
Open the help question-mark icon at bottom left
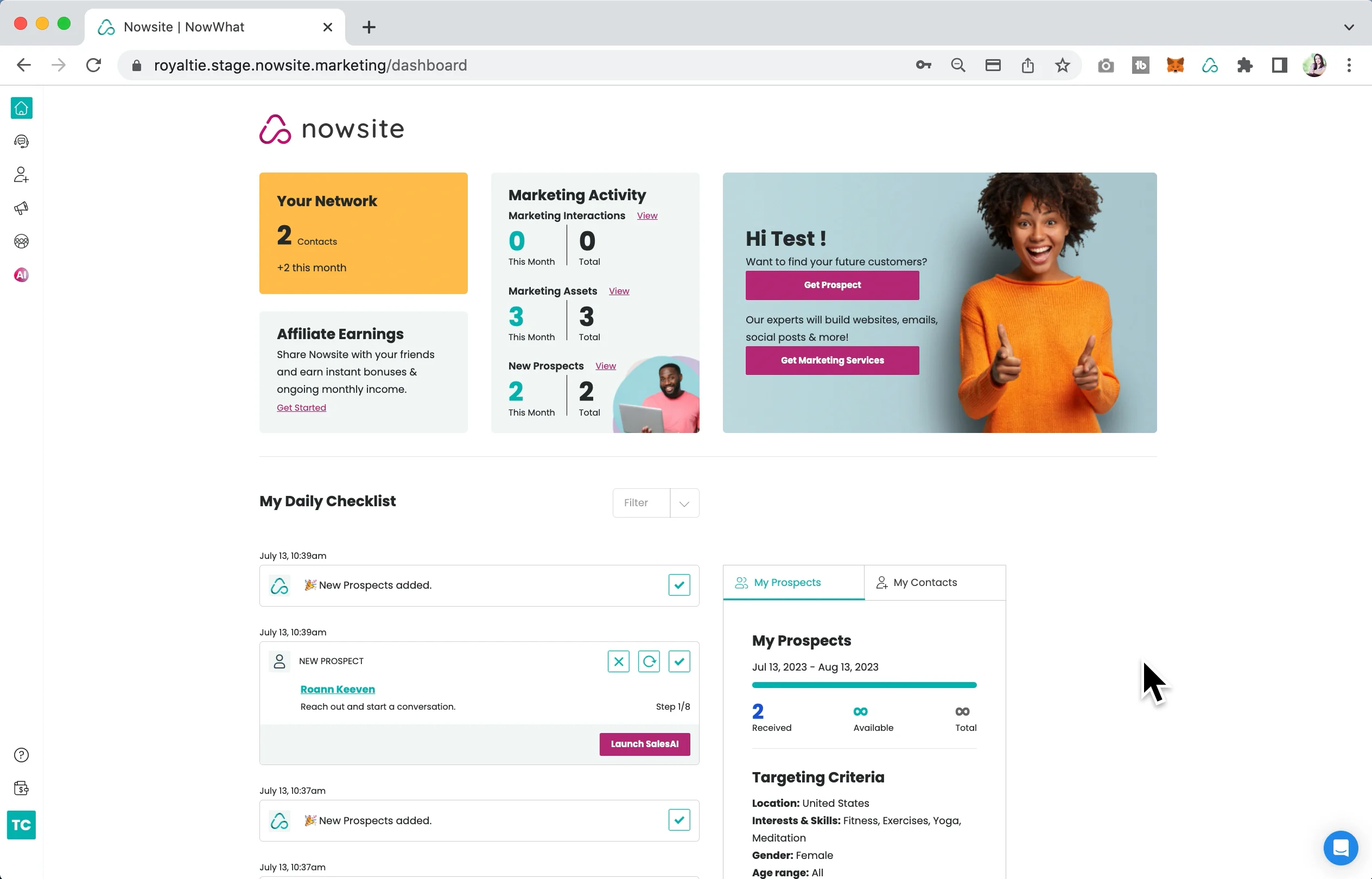(21, 755)
